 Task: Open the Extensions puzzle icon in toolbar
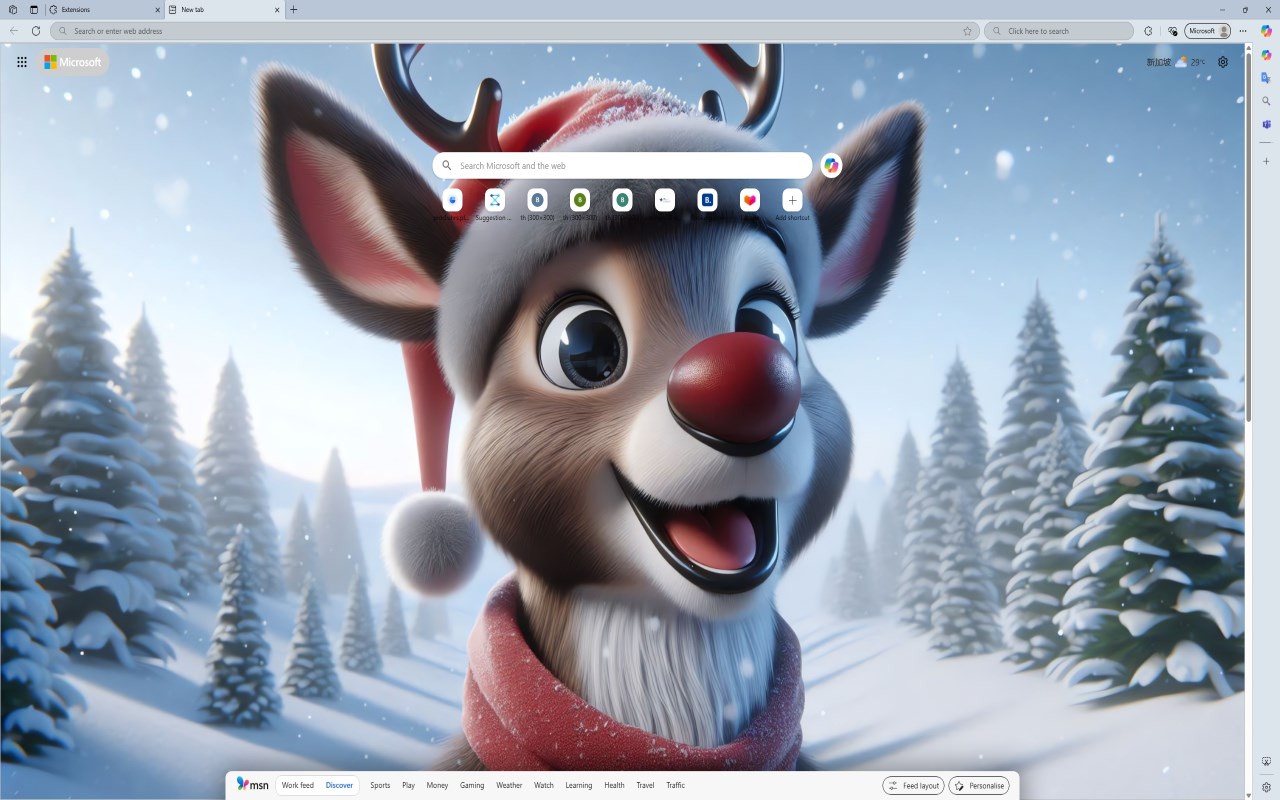point(1148,31)
